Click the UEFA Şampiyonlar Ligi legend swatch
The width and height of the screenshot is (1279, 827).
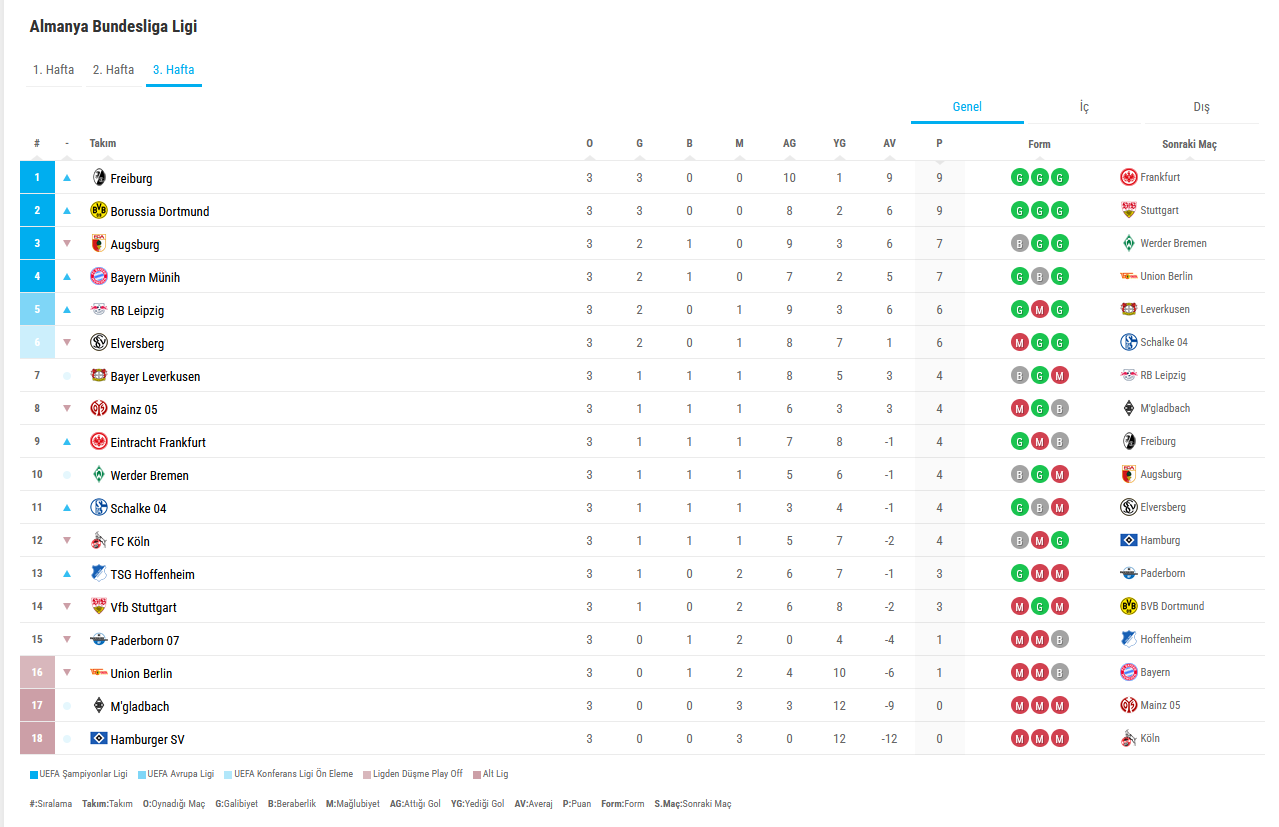point(34,774)
